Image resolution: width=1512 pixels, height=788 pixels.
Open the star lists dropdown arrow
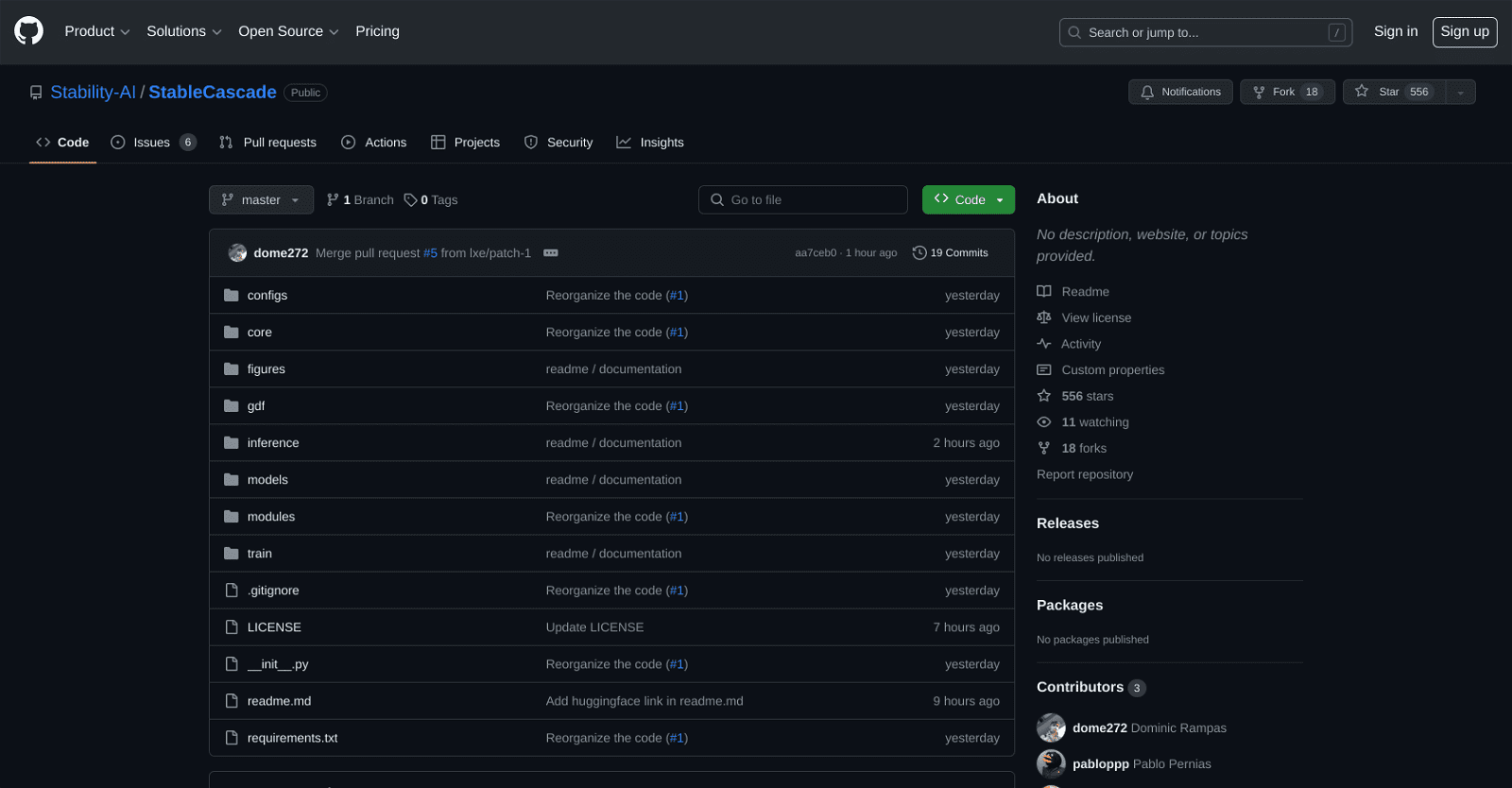pos(1460,92)
